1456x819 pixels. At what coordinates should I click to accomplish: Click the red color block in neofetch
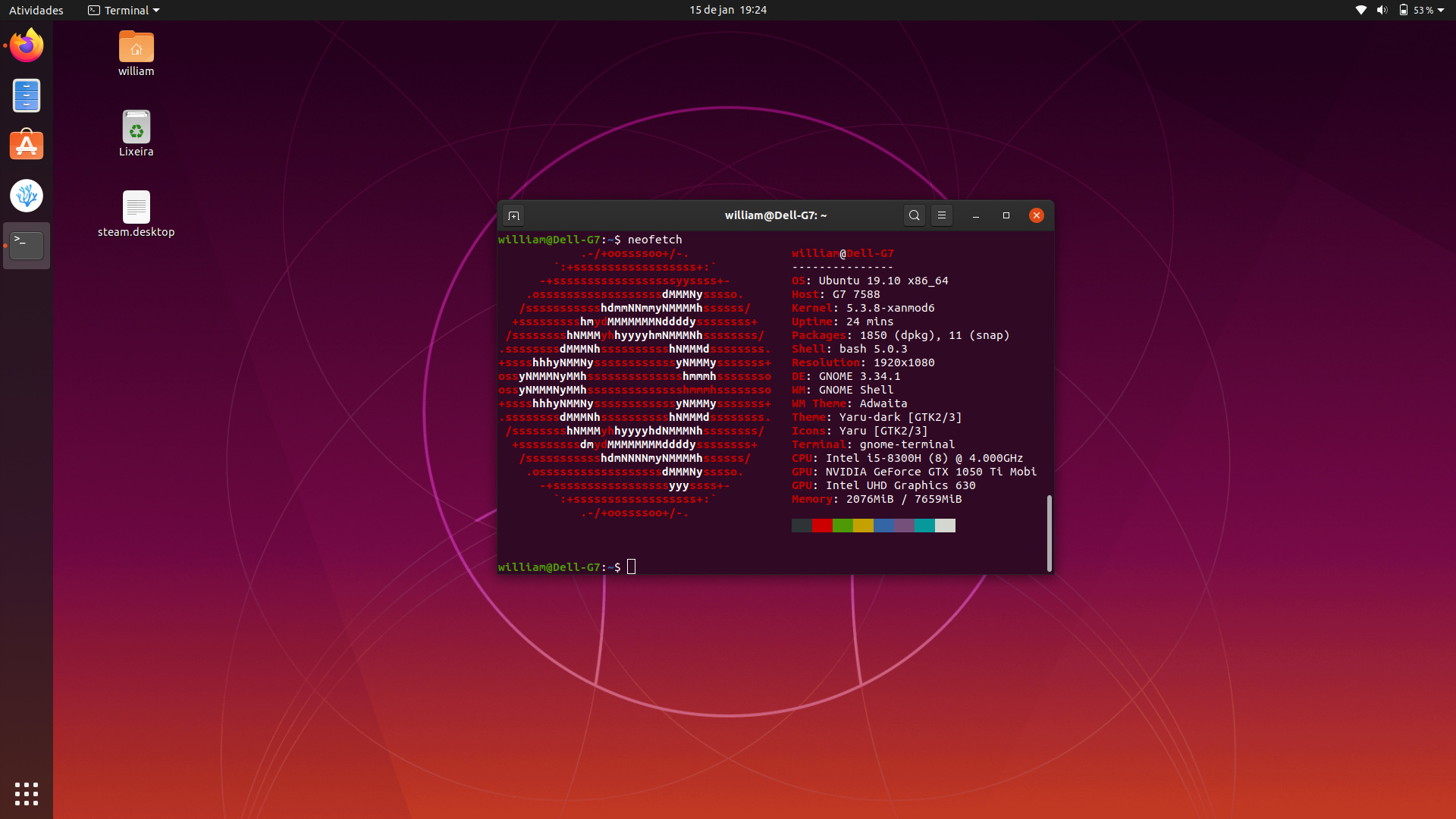pyautogui.click(x=822, y=526)
